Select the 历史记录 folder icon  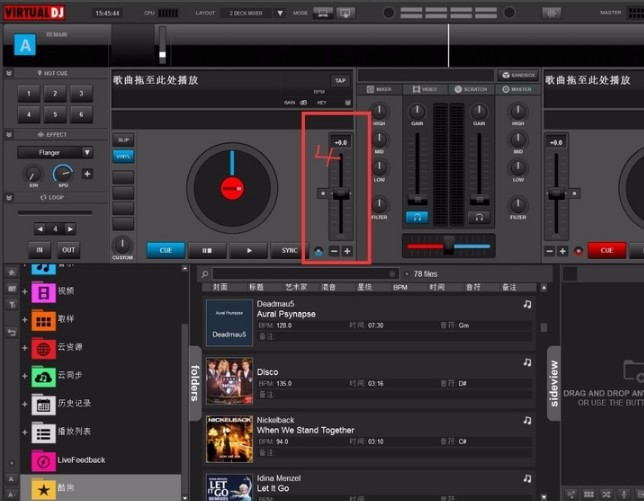click(x=44, y=404)
